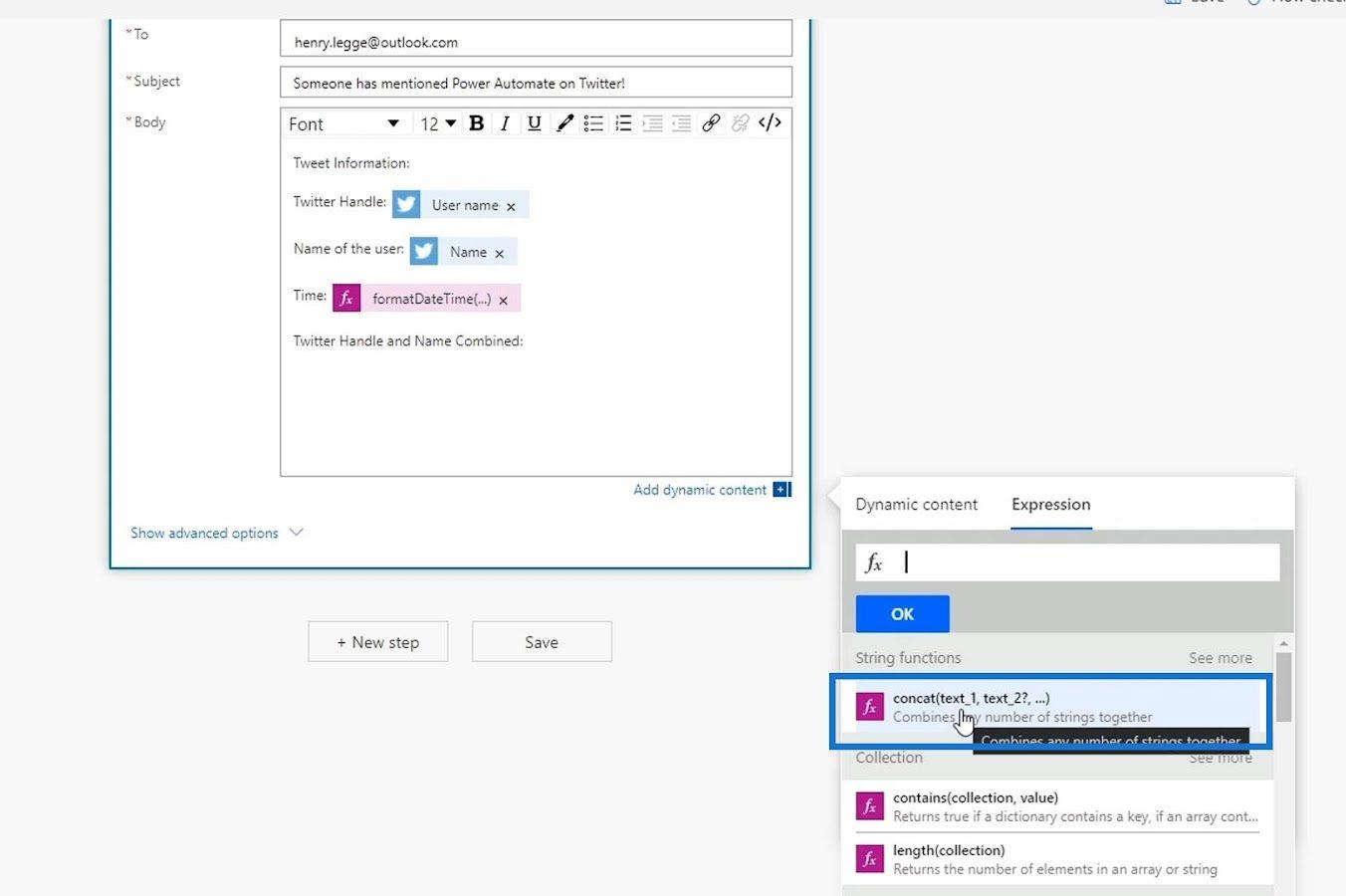Click the fx expression input box
The width and height of the screenshot is (1346, 896).
[x=1067, y=562]
